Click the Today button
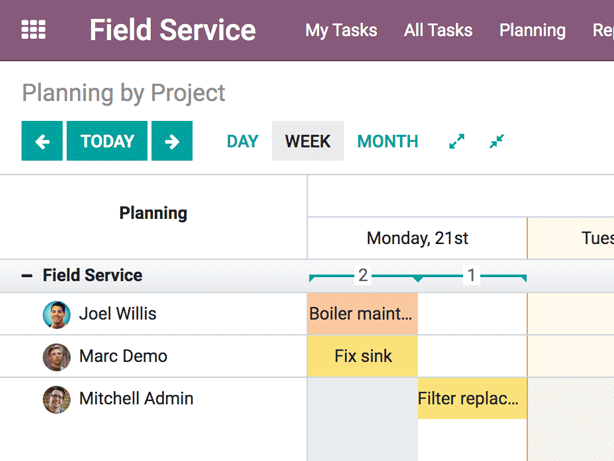Viewport: 614px width, 461px height. (x=107, y=141)
